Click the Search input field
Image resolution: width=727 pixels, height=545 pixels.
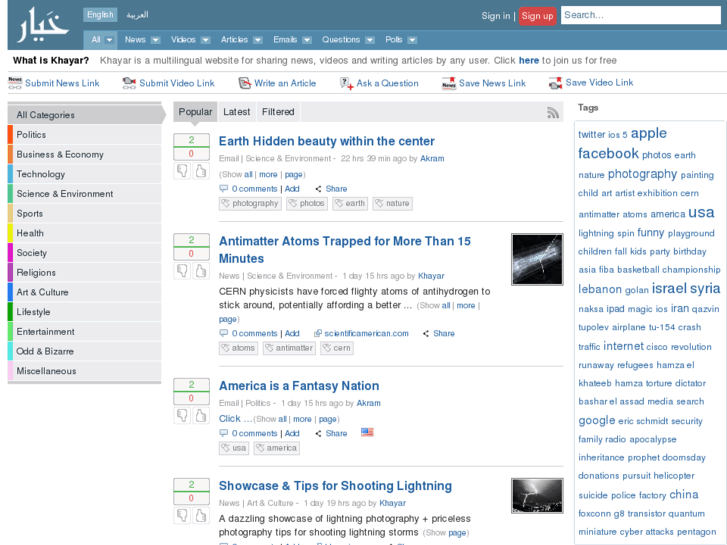[x=641, y=15]
